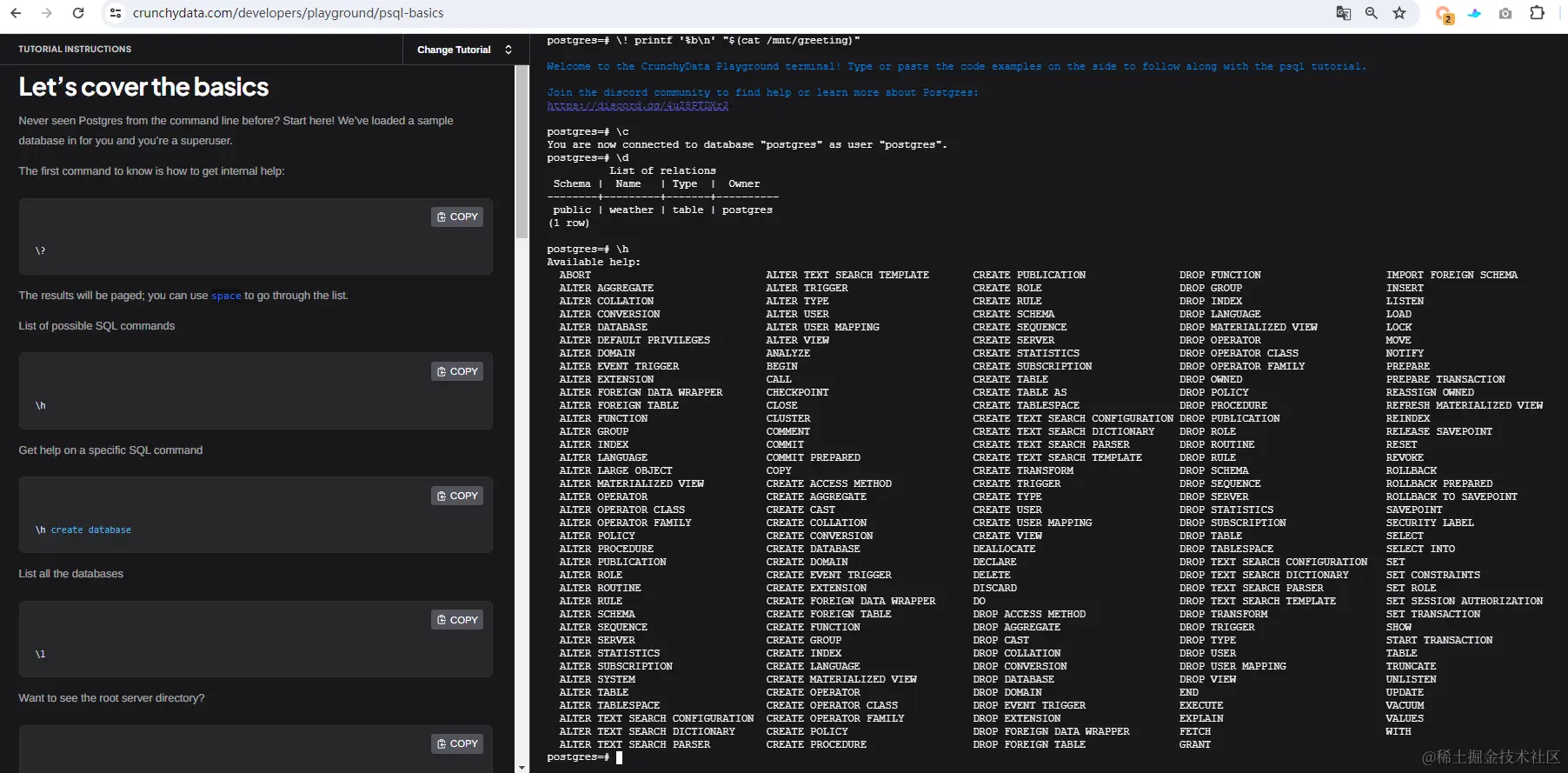Click the tutorial panel scrollbar thumb
The image size is (1568, 773).
(x=522, y=152)
